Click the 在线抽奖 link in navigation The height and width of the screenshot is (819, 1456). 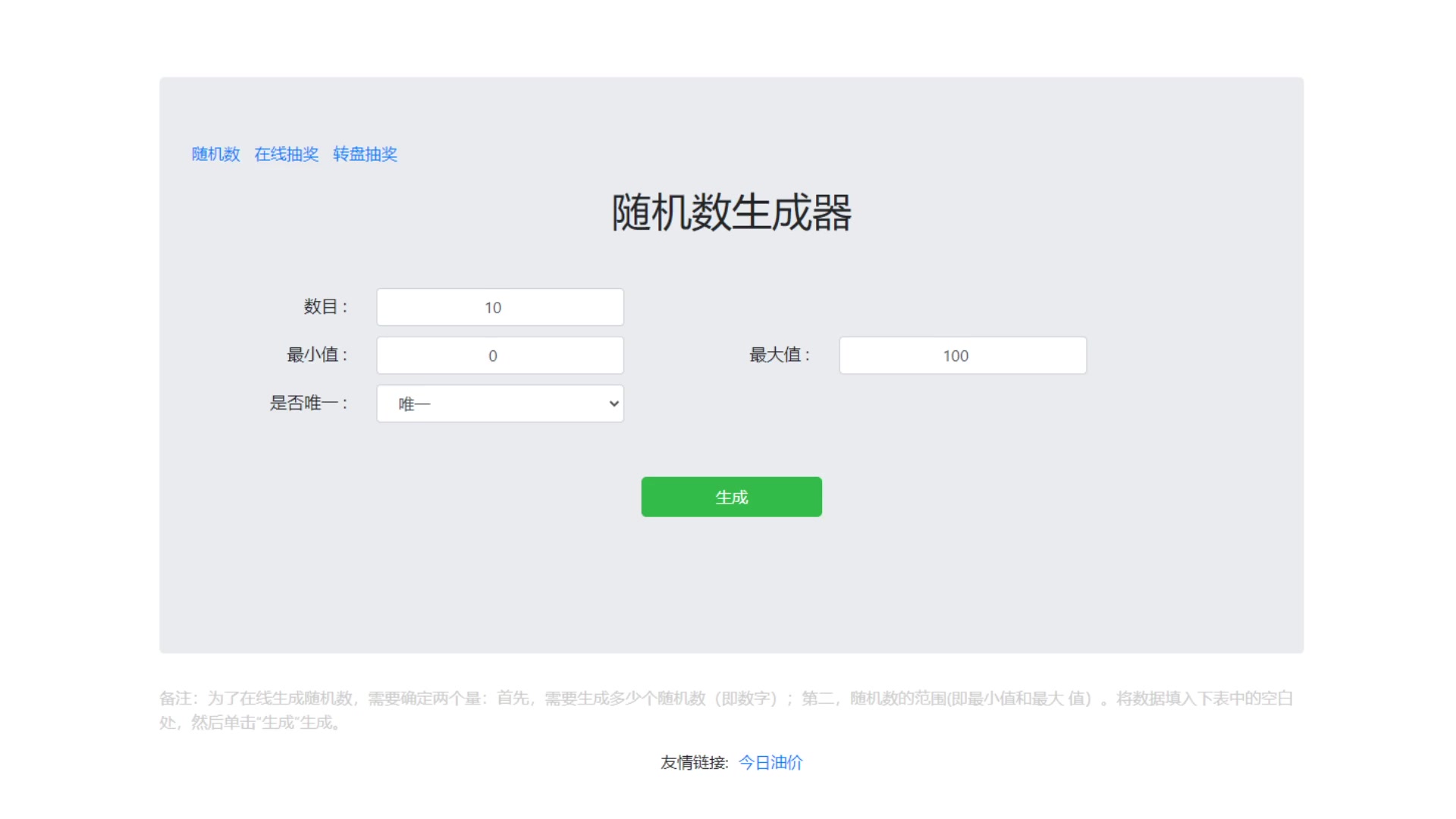tap(287, 154)
